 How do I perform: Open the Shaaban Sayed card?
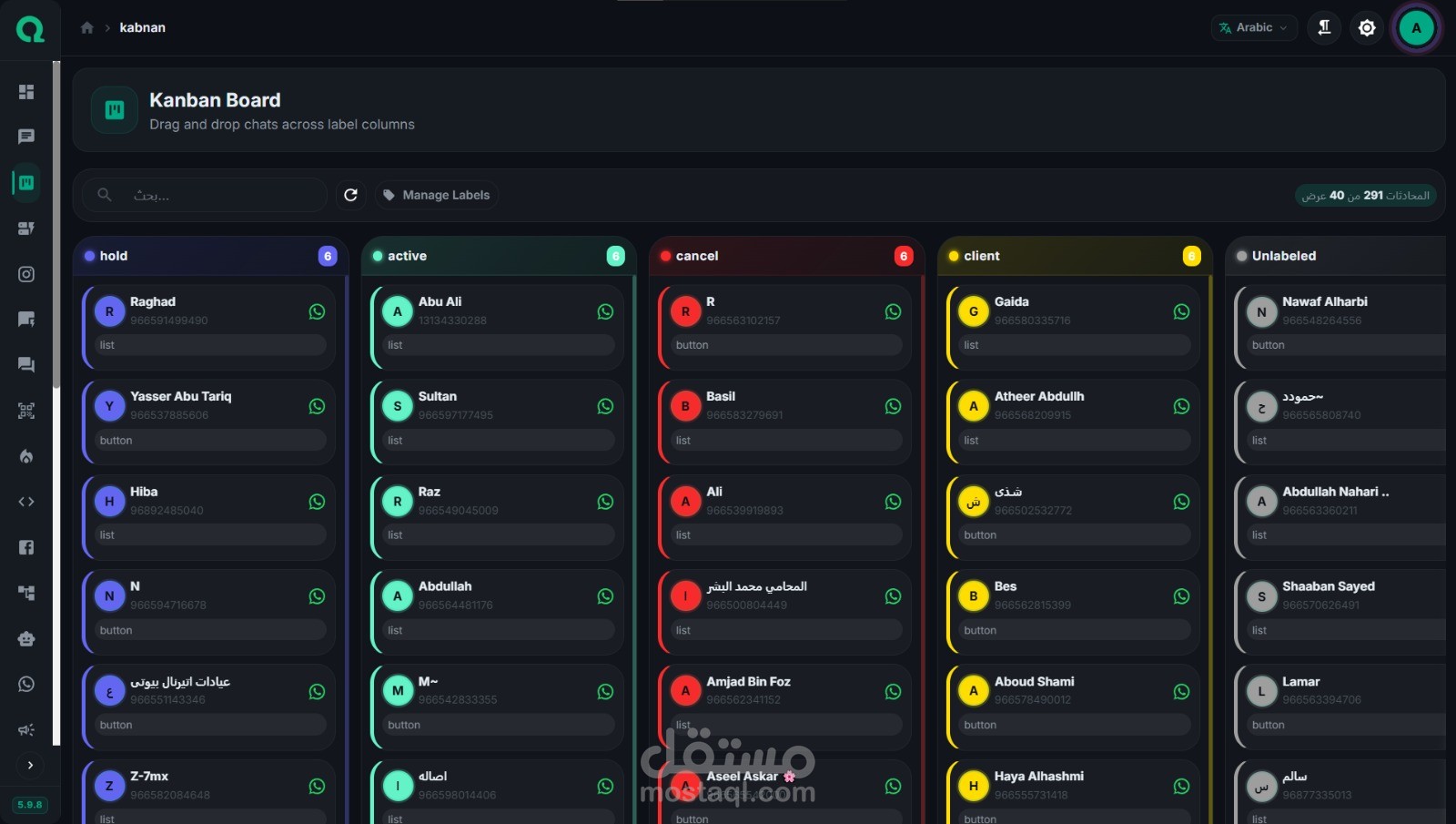pyautogui.click(x=1340, y=613)
